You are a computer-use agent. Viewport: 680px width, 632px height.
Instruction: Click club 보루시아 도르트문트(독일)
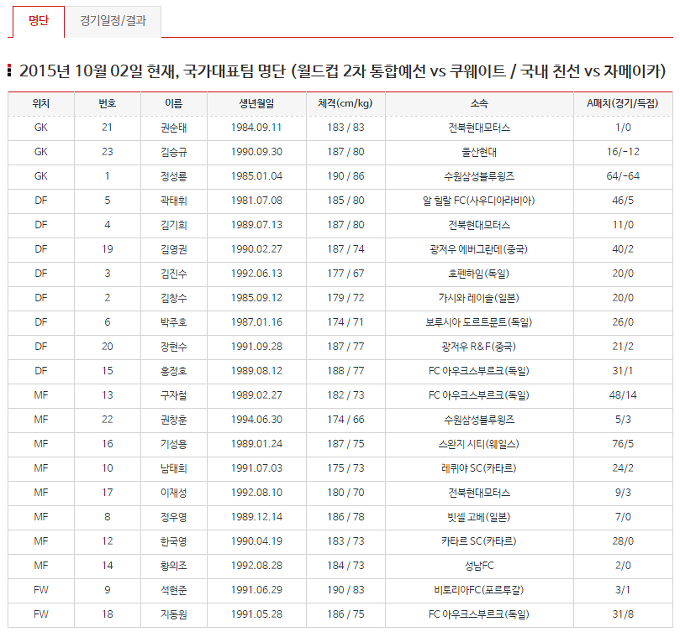pos(479,322)
